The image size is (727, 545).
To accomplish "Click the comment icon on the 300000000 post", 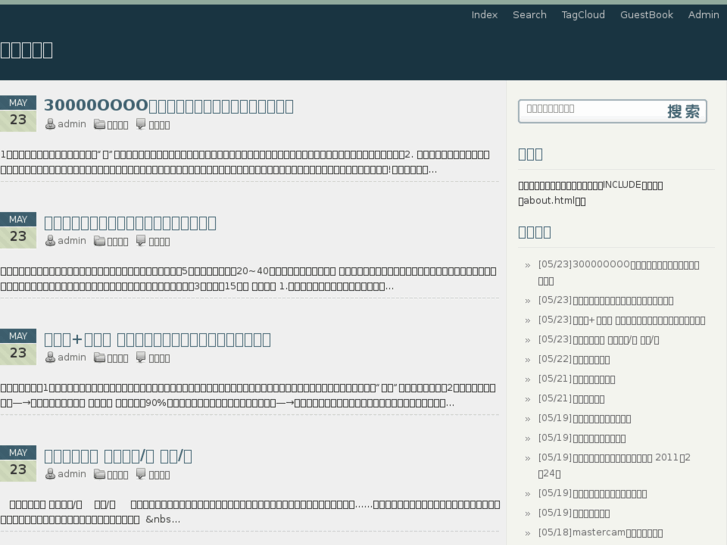I will point(141,124).
